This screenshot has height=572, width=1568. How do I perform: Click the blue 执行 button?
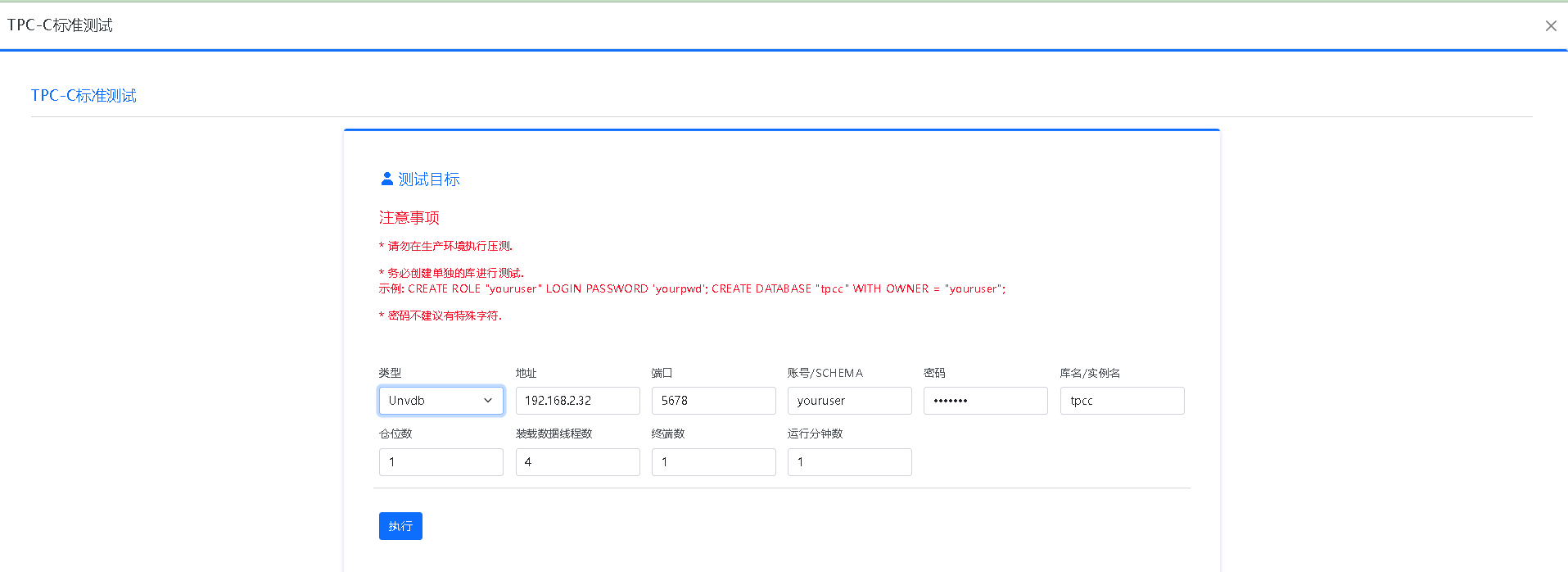[400, 526]
